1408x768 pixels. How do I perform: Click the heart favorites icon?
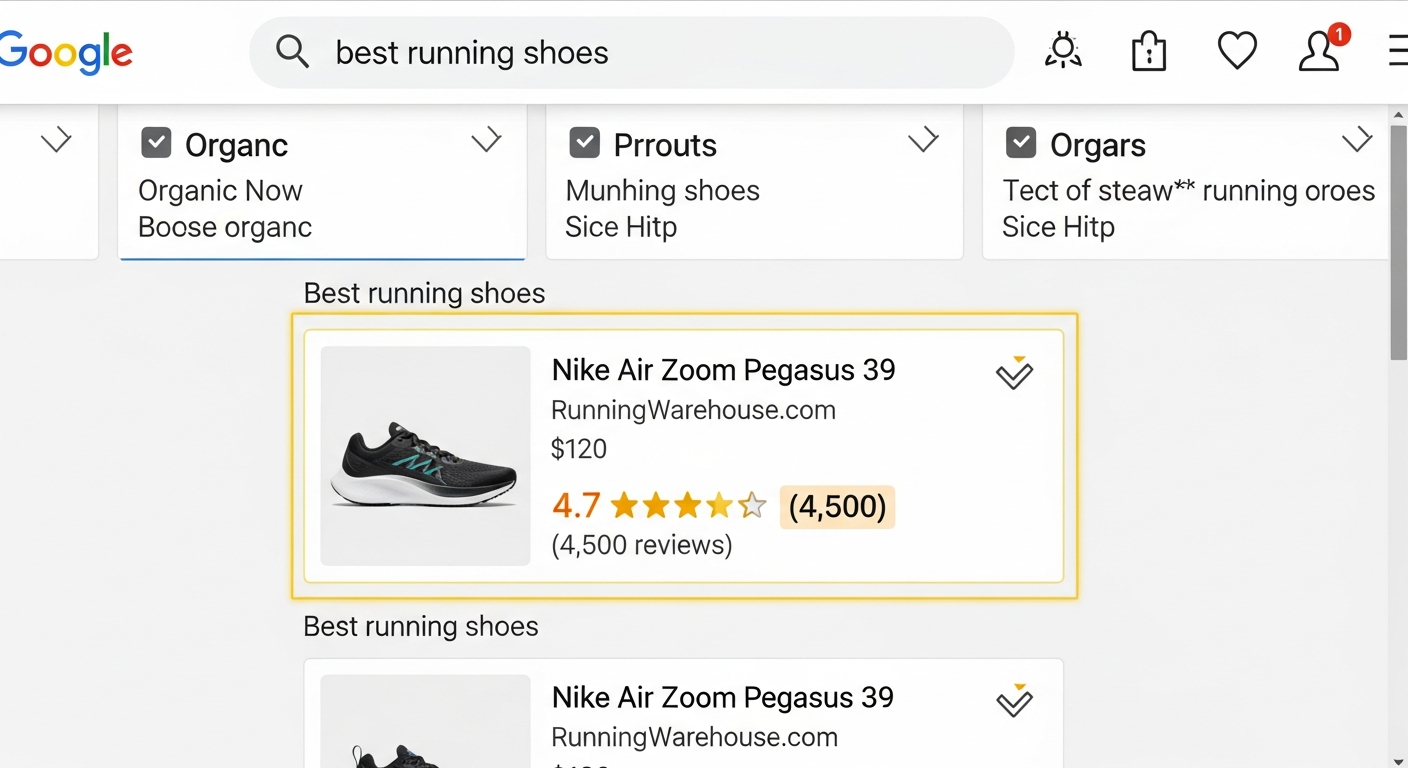coord(1236,49)
